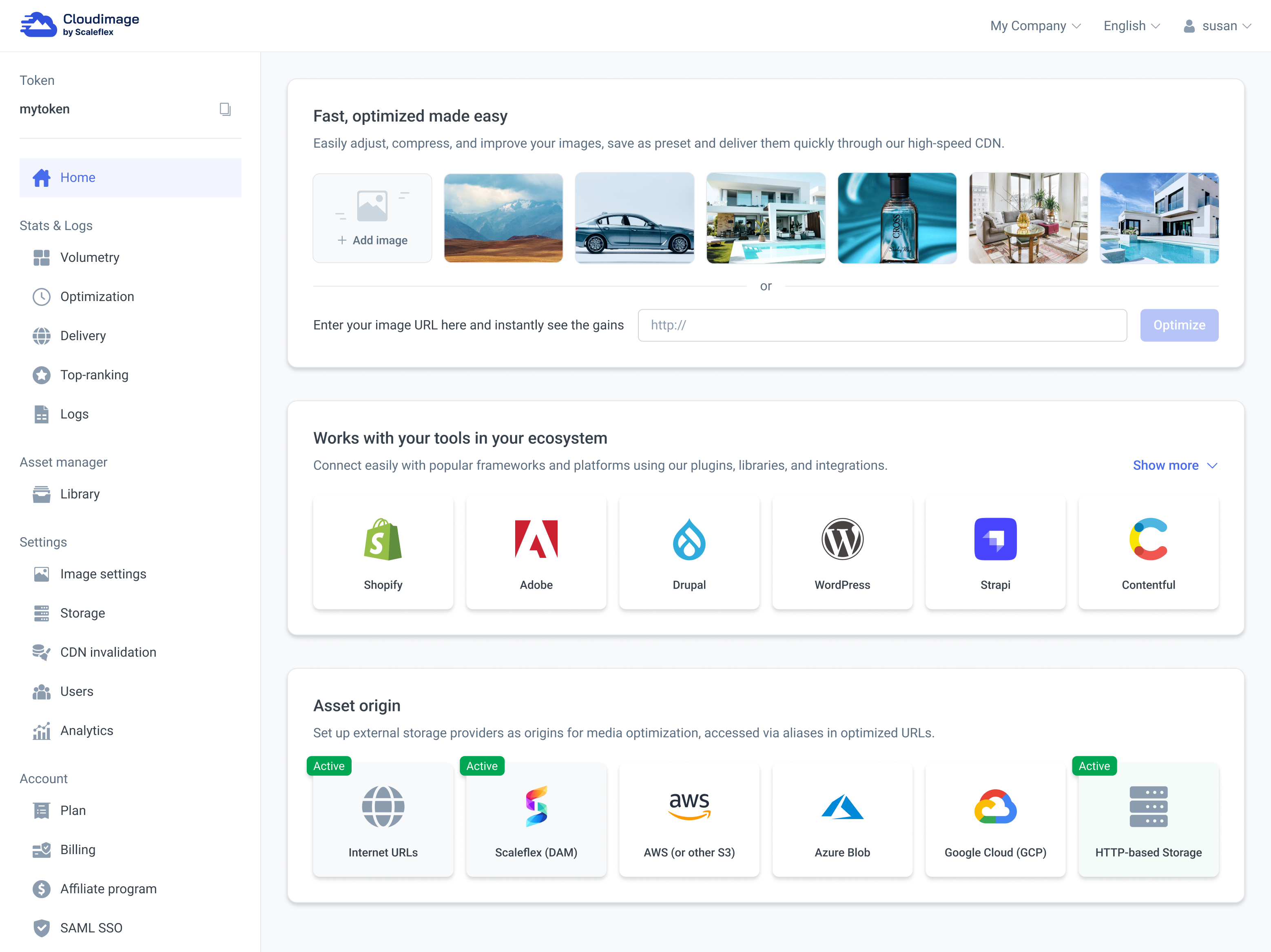Click the Affiliate program dollar icon
This screenshot has height=952, width=1271.
point(41,888)
